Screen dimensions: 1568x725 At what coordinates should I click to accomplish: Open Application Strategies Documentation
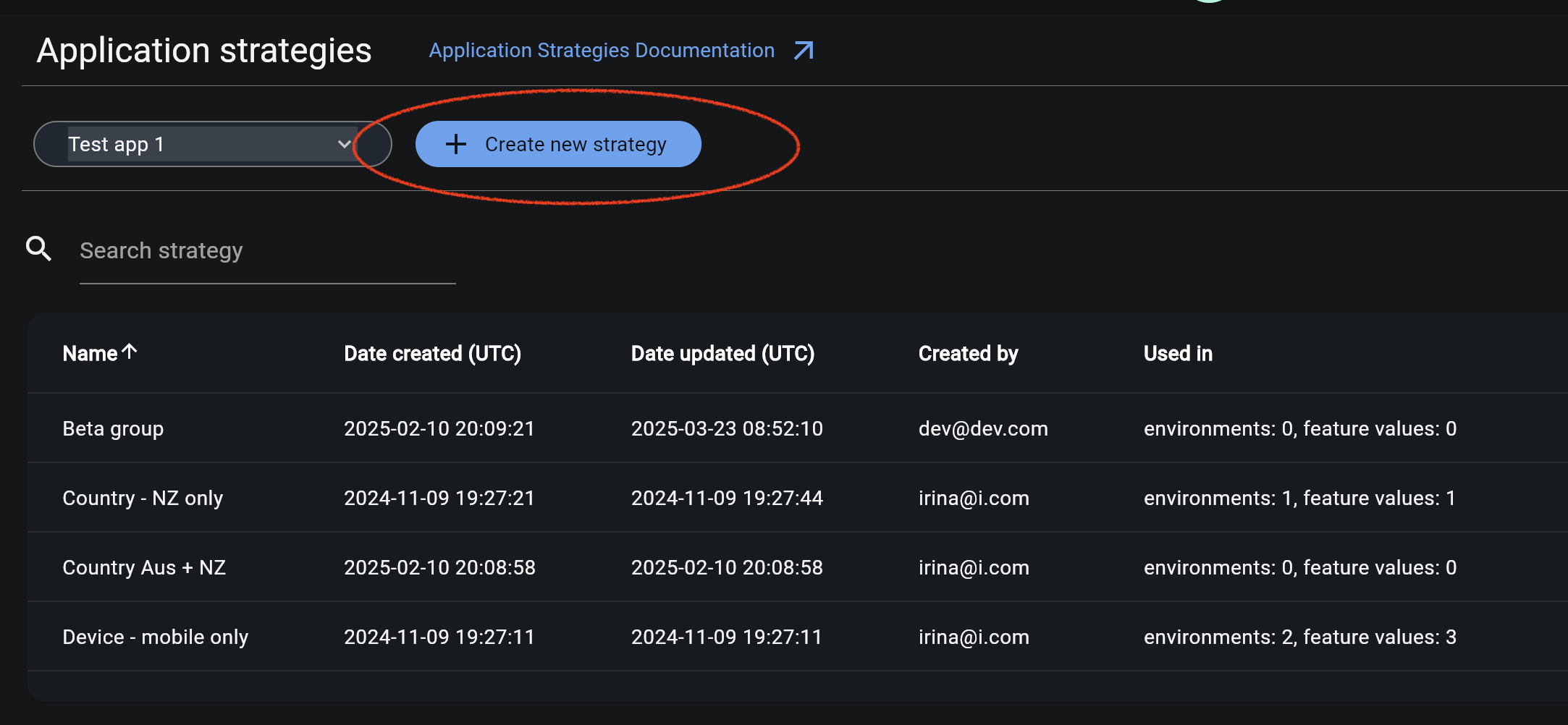pos(601,50)
